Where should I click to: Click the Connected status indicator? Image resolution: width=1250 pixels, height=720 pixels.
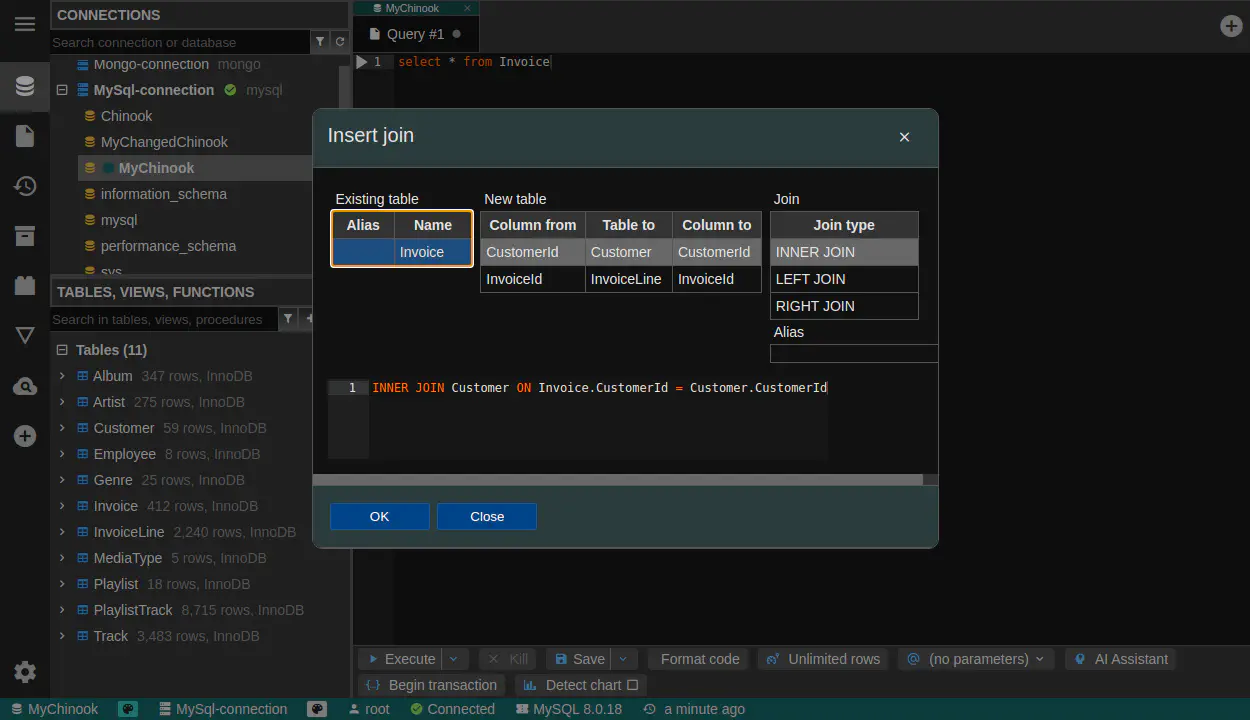coord(452,709)
